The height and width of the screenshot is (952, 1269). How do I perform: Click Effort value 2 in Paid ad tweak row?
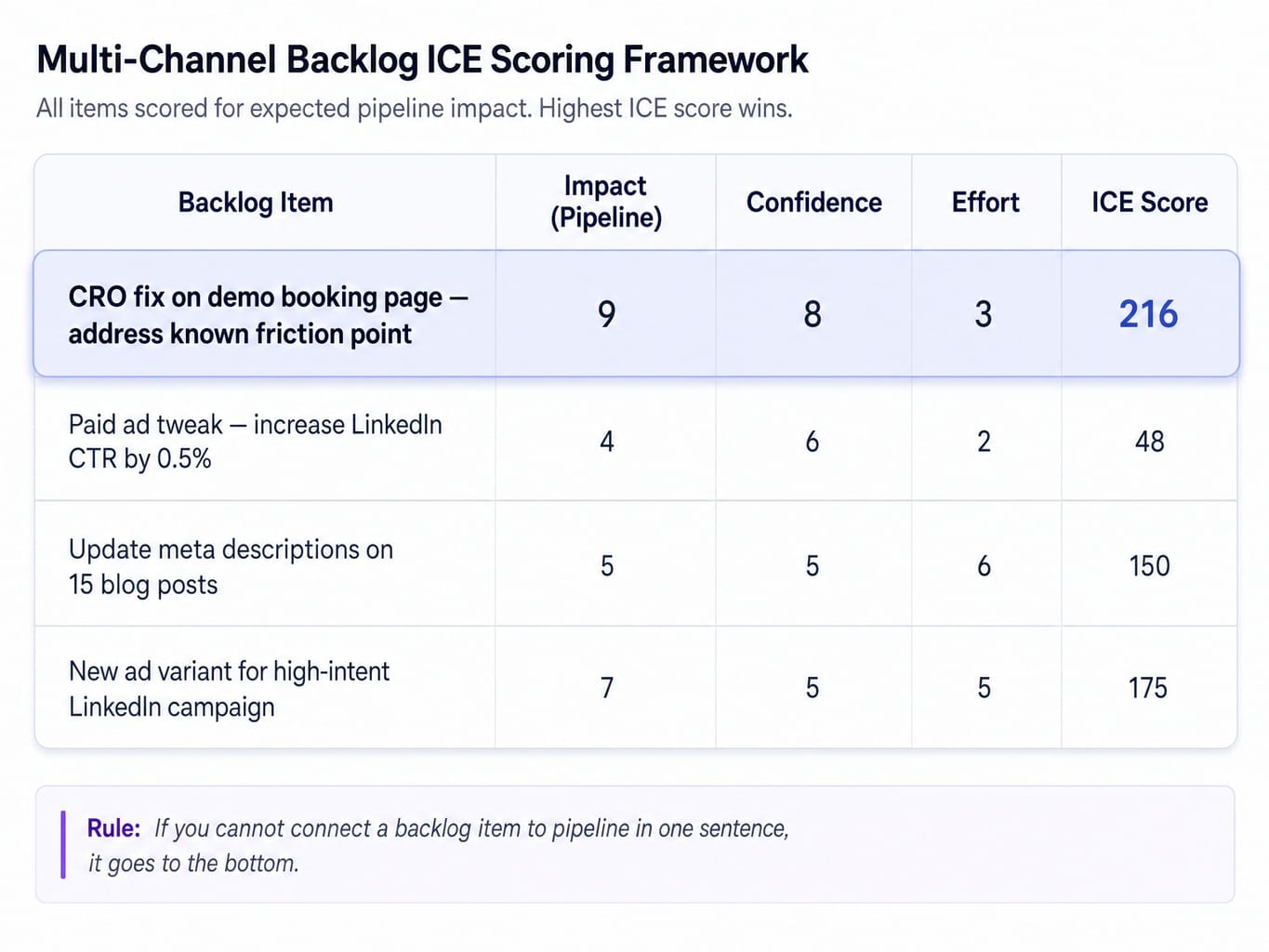click(985, 442)
